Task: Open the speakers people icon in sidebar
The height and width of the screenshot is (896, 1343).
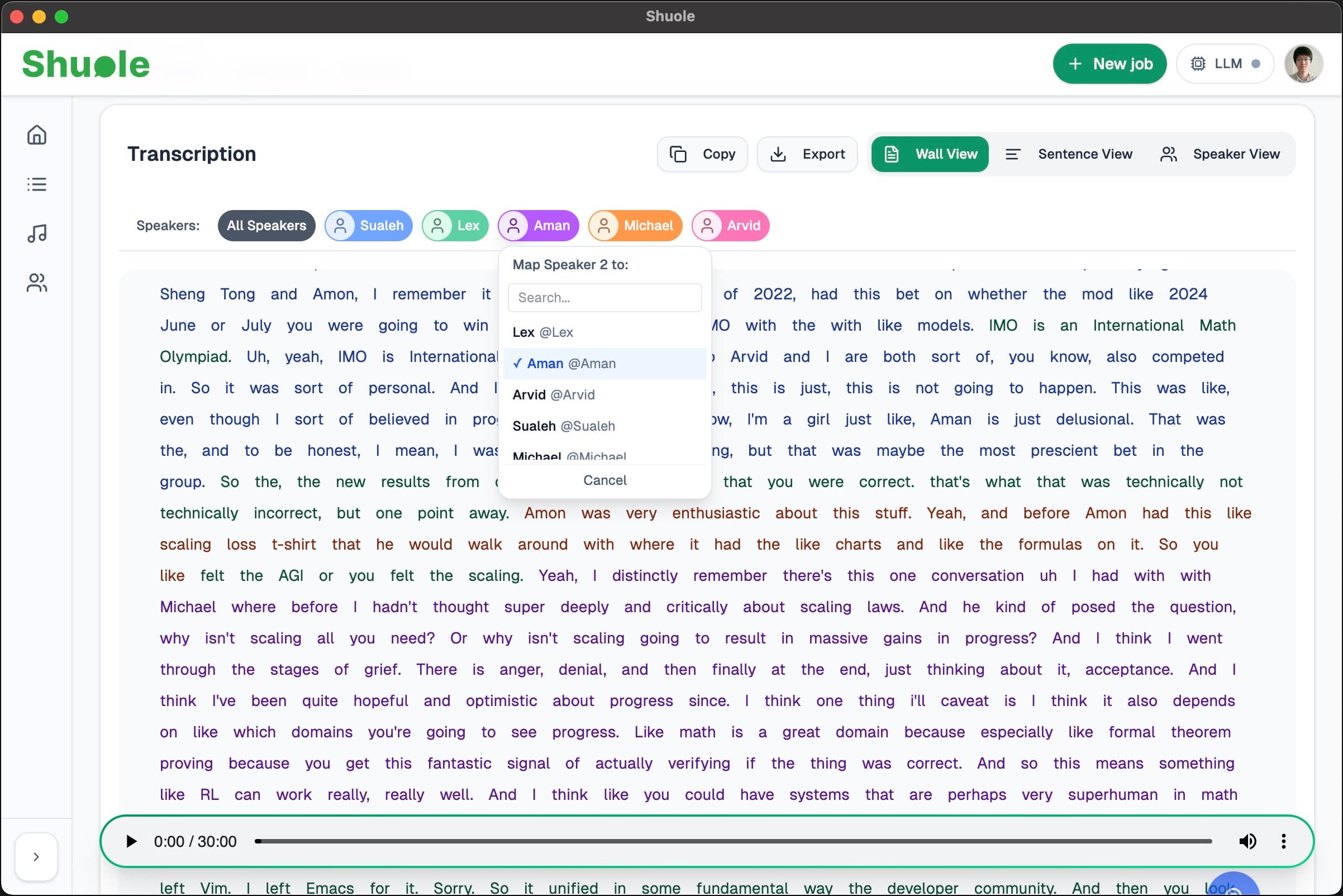Action: [x=36, y=282]
